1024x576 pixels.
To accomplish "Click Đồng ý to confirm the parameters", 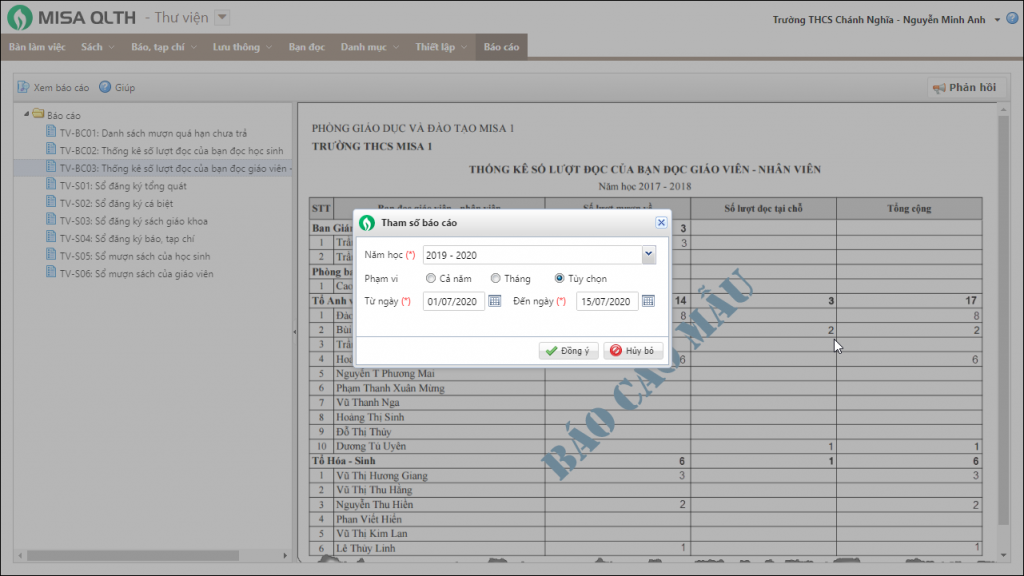I will point(568,351).
